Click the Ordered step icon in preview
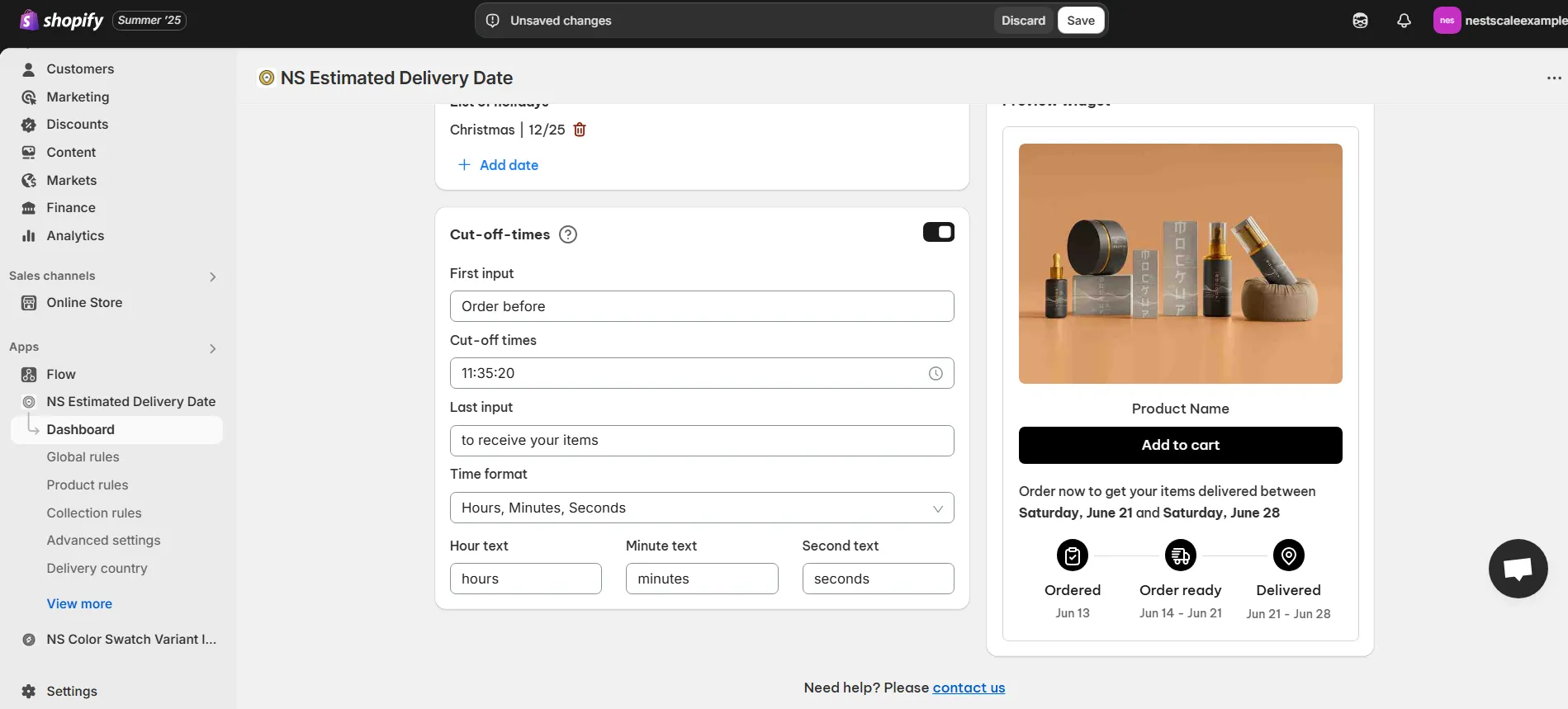 point(1073,555)
